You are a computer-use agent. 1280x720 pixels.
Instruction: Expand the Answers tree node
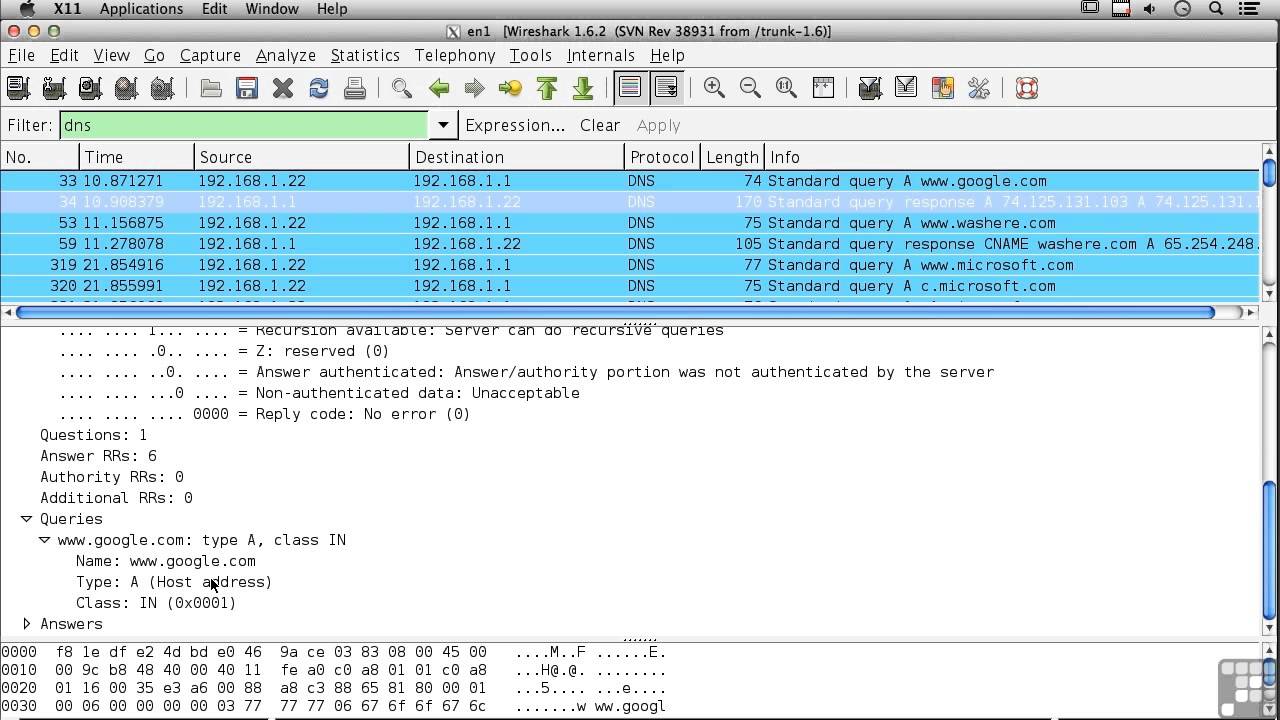27,624
